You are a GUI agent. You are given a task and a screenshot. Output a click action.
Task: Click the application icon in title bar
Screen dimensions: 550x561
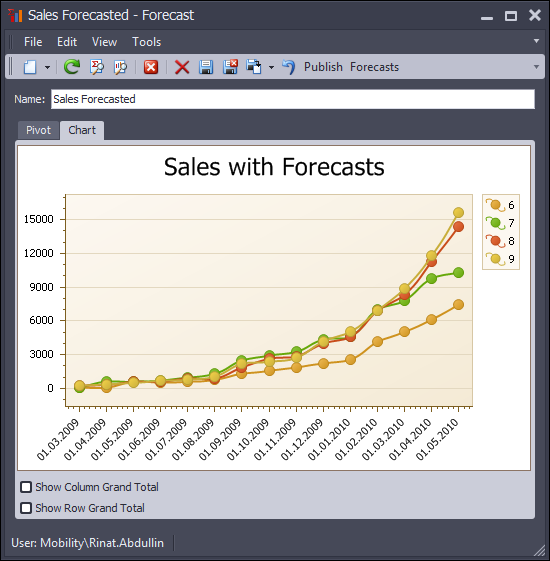15,15
